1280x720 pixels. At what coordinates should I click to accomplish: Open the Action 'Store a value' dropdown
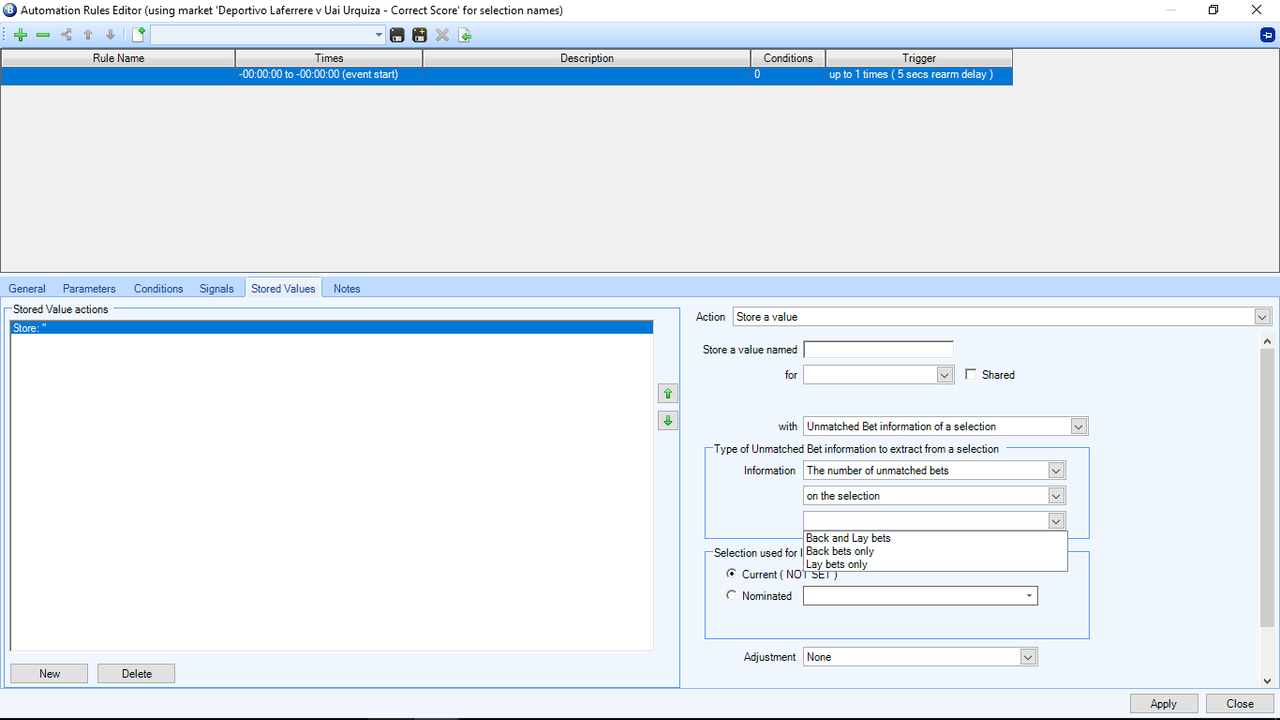pos(1002,316)
